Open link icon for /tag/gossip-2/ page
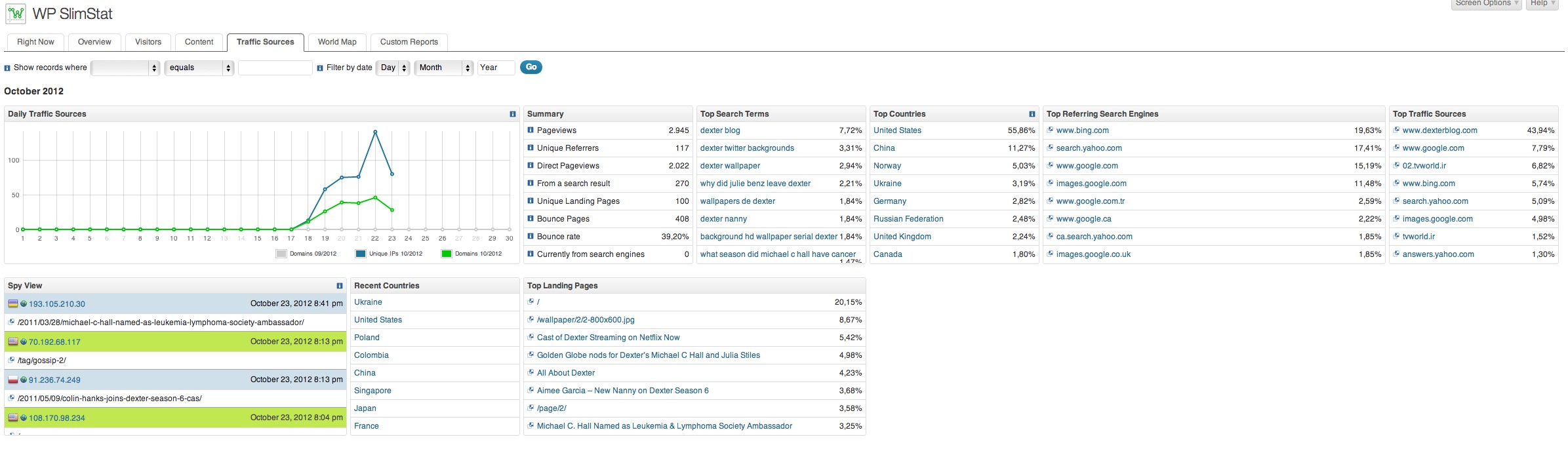Image resolution: width=1568 pixels, height=449 pixels. coord(11,360)
